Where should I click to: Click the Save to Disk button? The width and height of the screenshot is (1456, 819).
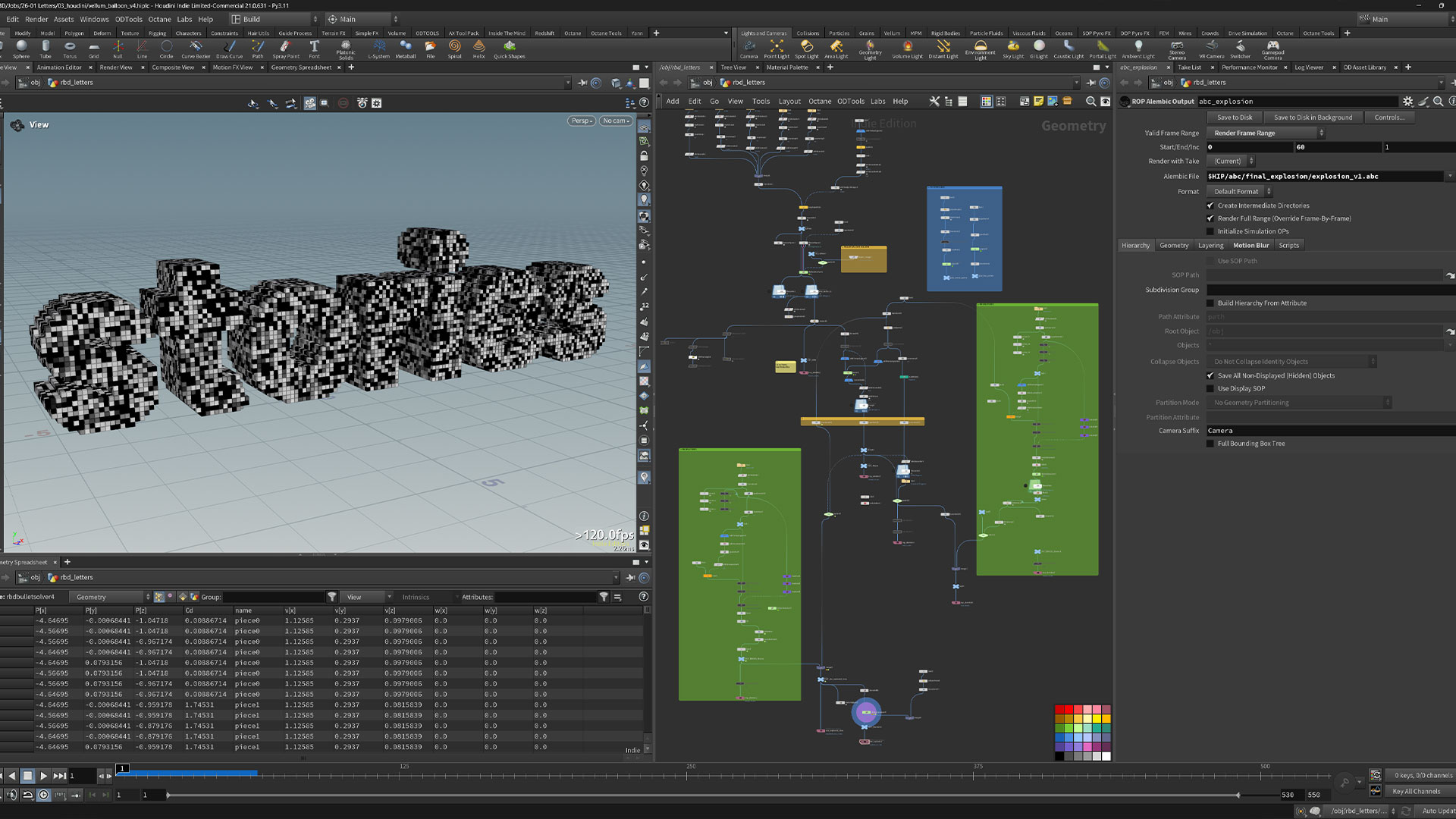(1235, 118)
